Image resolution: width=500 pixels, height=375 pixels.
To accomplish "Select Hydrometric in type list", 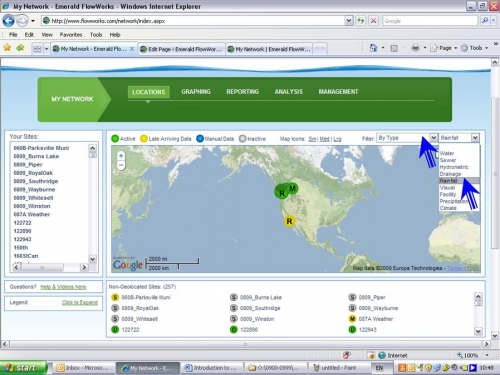I will [454, 167].
